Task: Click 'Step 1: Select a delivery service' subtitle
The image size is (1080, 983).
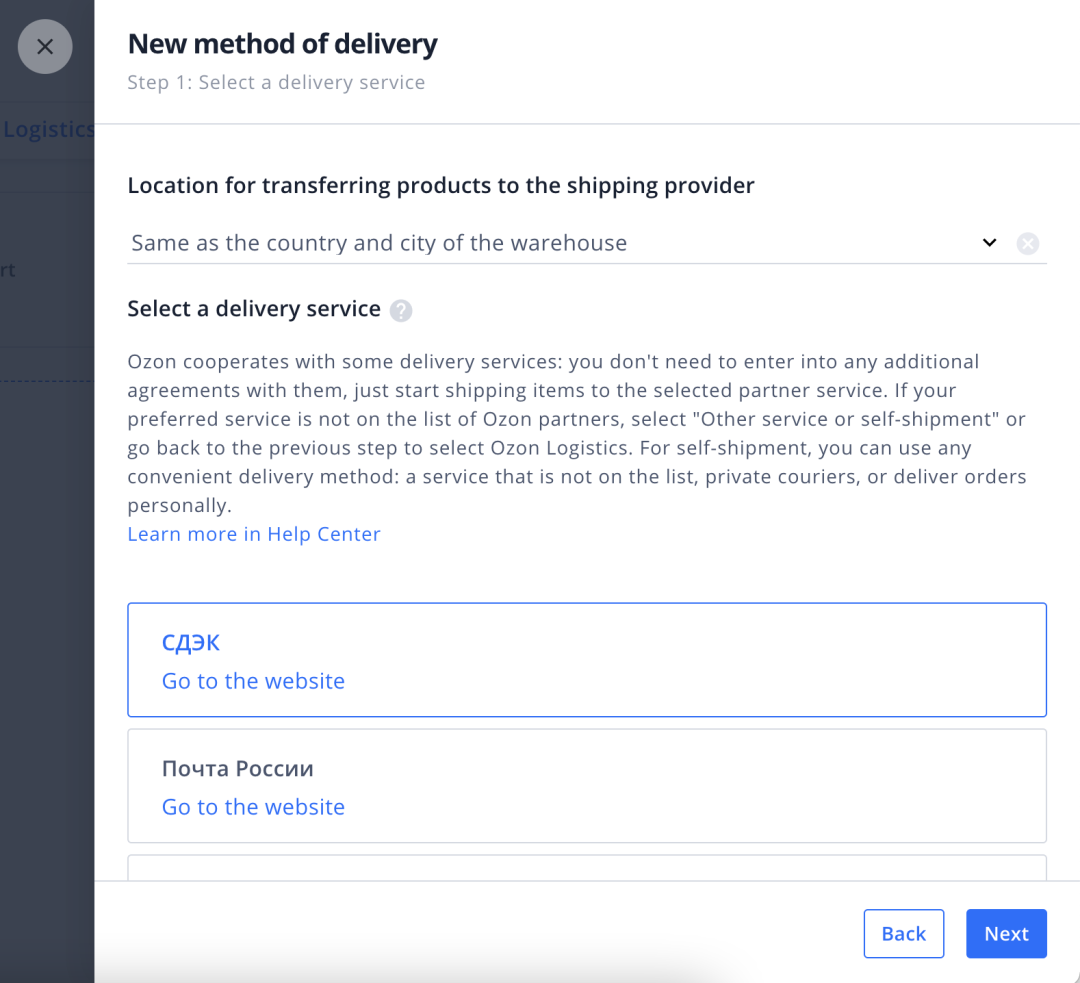Action: 276,83
